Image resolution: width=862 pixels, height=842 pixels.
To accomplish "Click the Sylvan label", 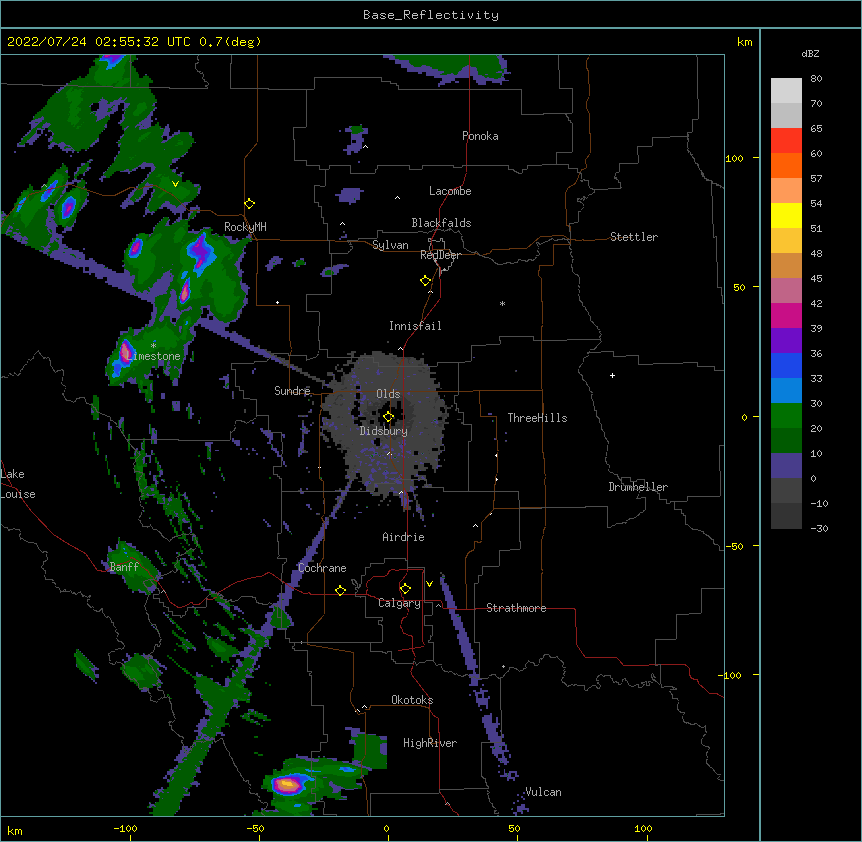I will (390, 245).
